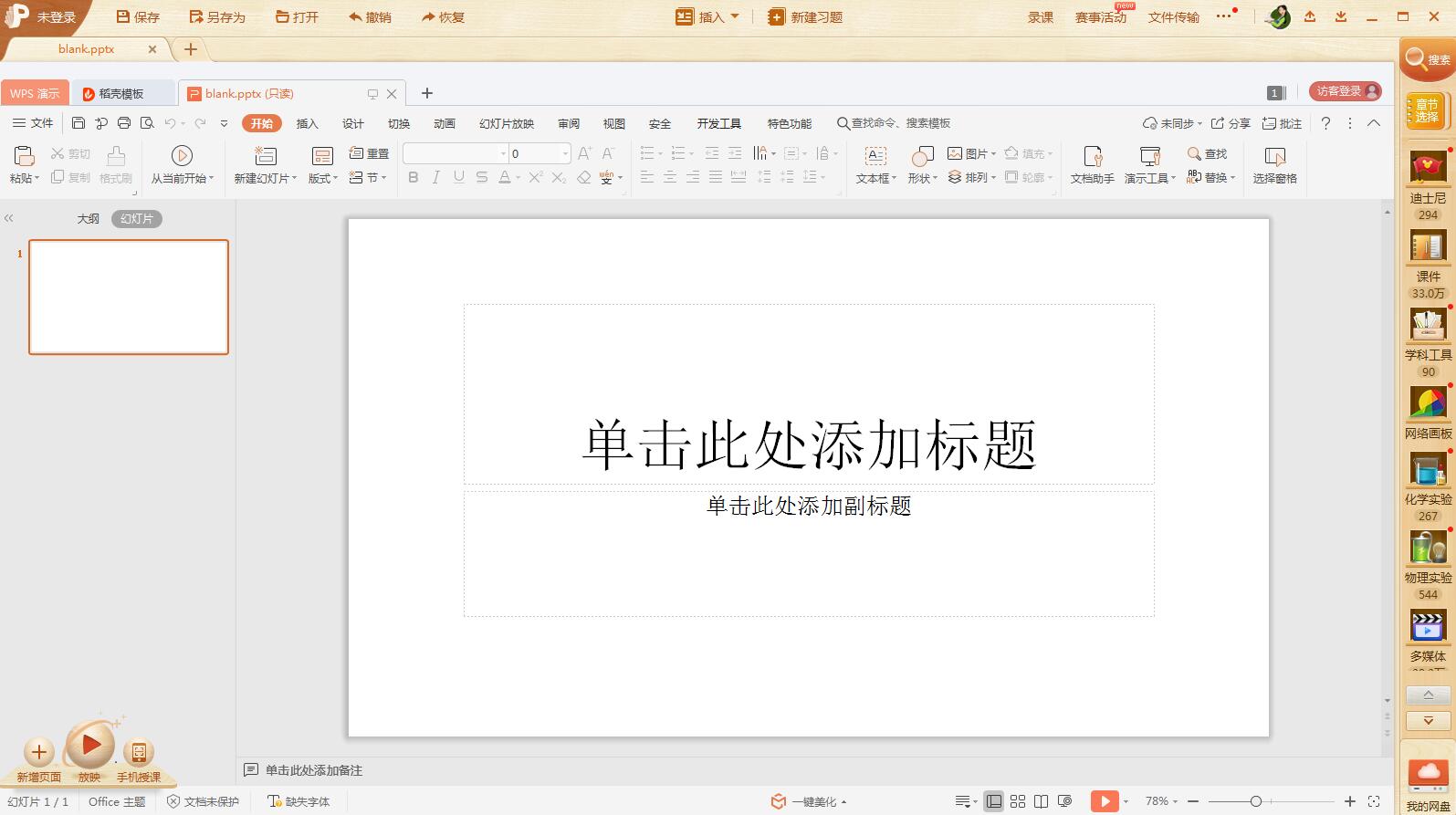Click the zoom slider handle
The image size is (1456, 815).
1256,801
